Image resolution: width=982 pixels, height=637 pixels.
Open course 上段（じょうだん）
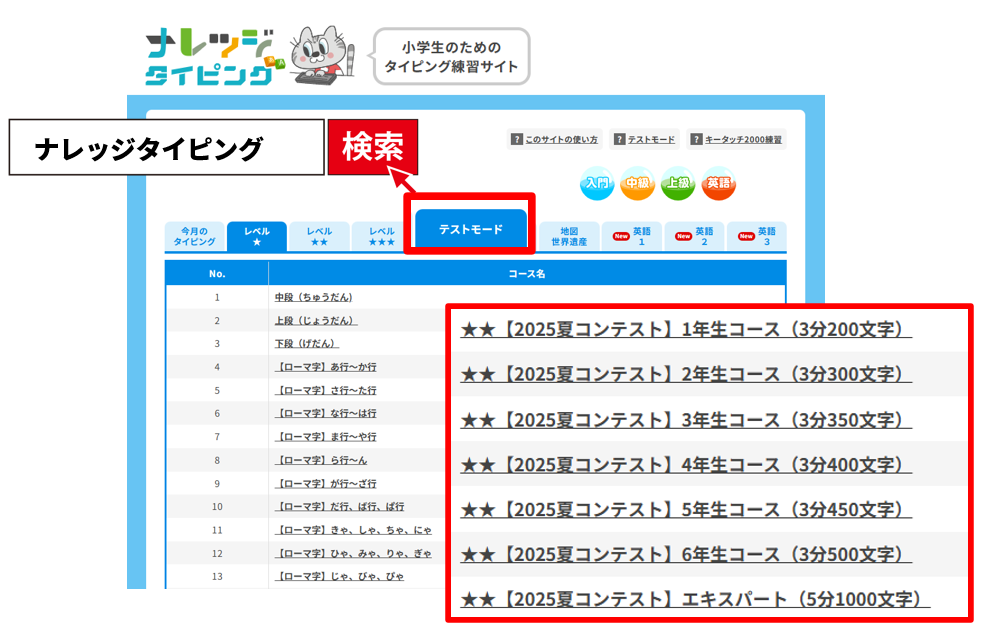pos(316,320)
